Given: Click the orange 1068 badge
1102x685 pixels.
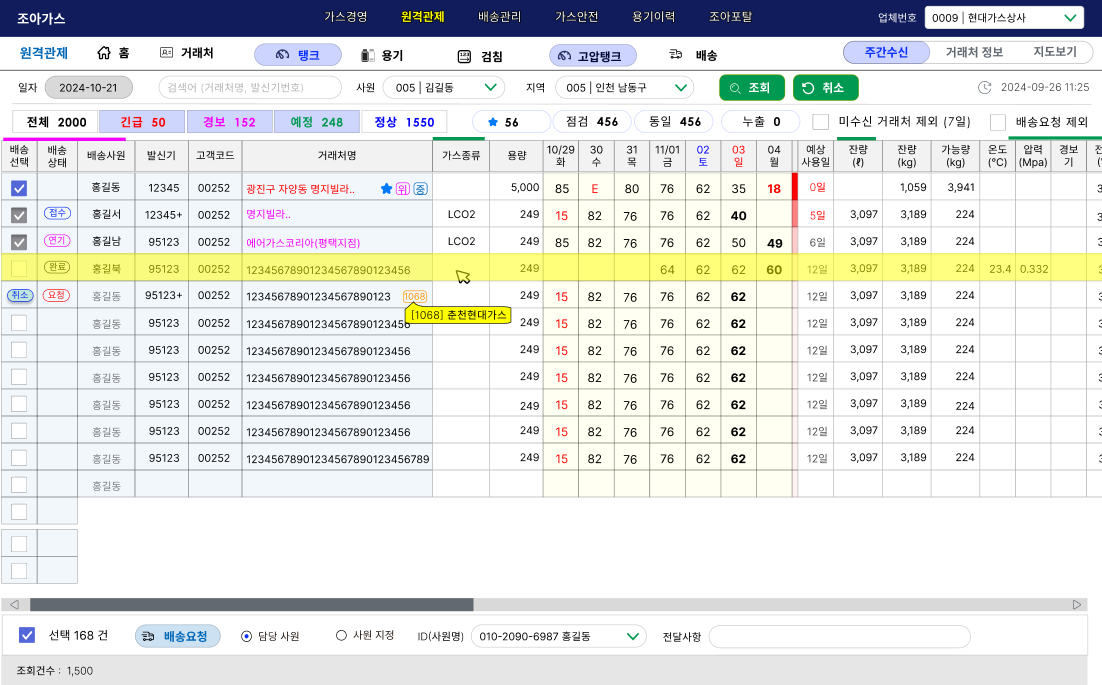Looking at the screenshot, I should [415, 296].
